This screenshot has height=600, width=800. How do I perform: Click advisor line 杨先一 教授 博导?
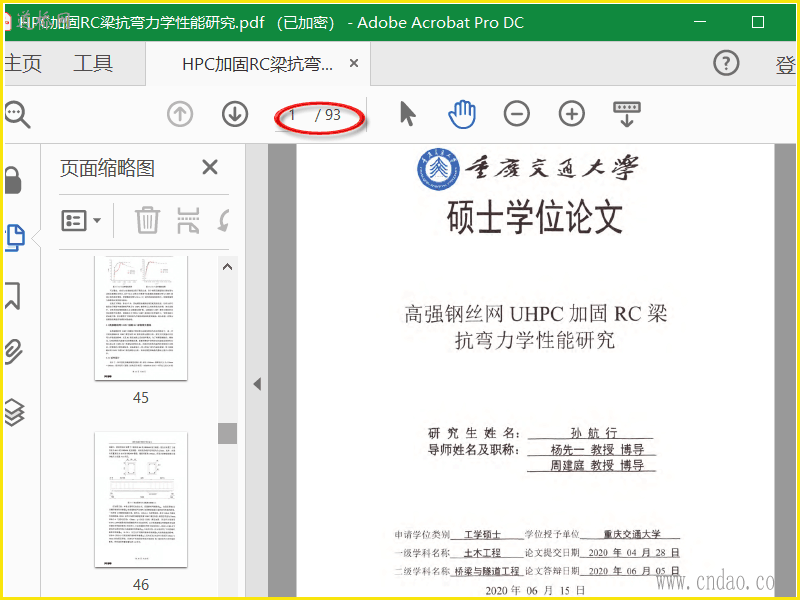[597, 449]
